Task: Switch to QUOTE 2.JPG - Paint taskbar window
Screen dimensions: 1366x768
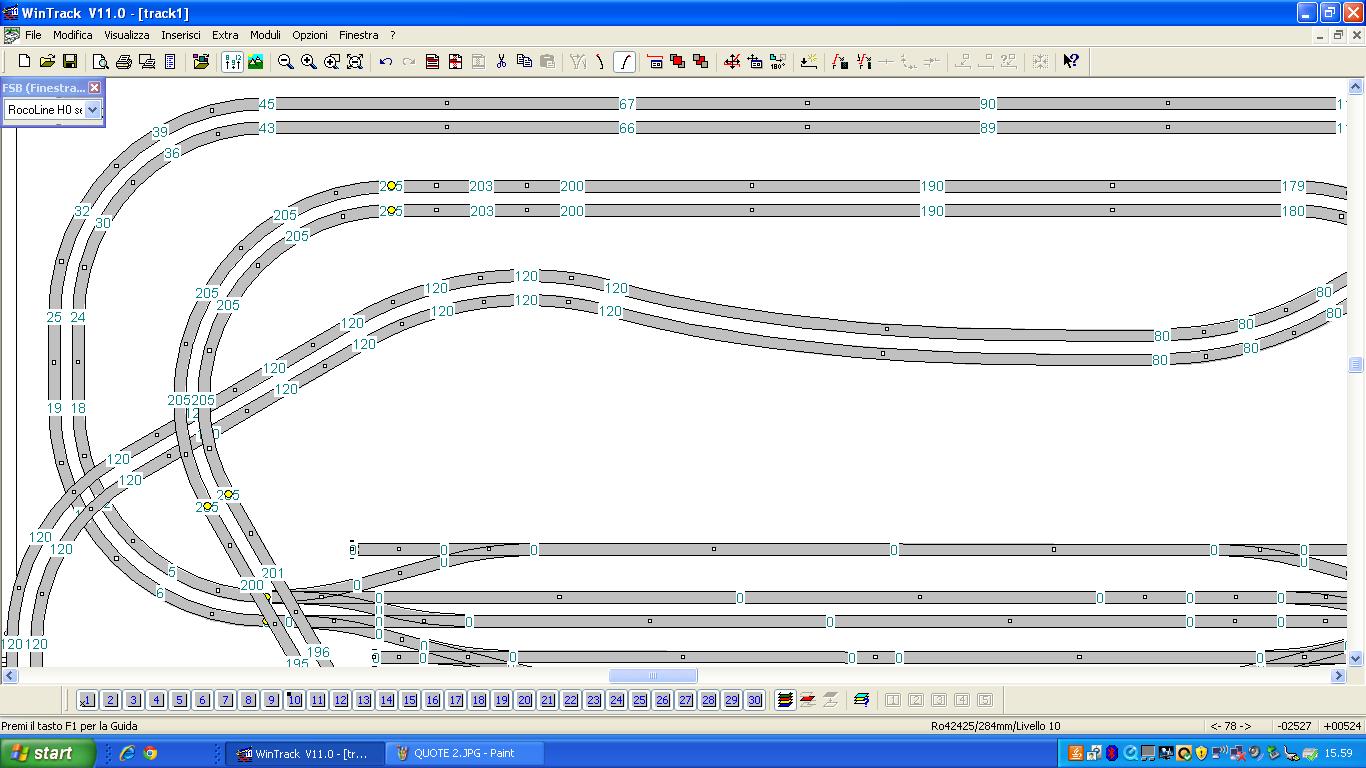Action: click(x=464, y=753)
